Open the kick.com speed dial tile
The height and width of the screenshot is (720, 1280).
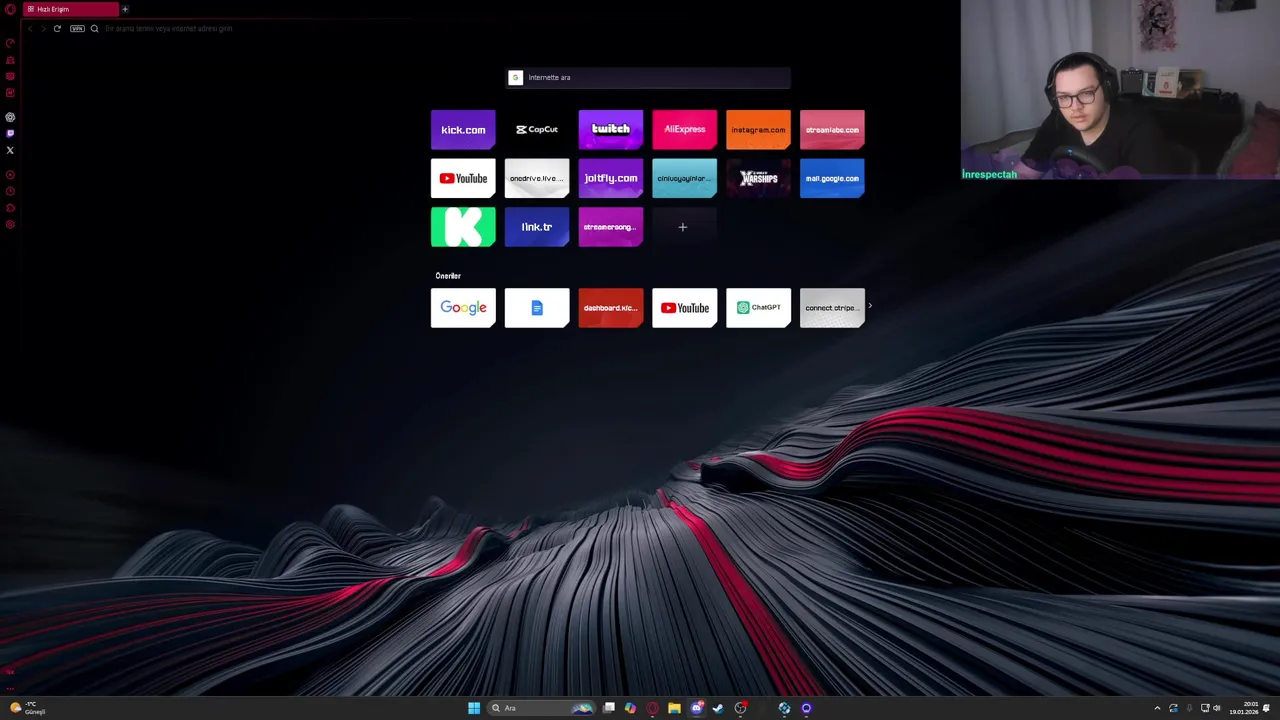coord(463,130)
